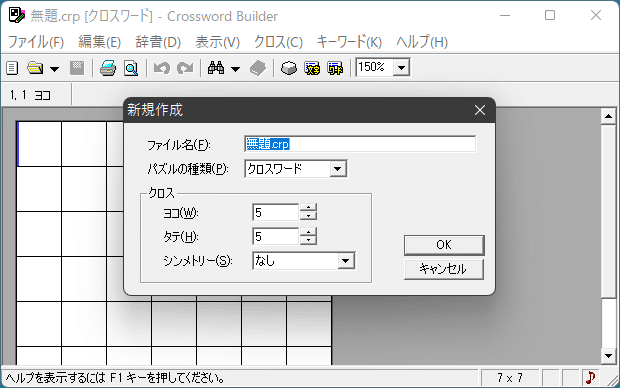Viewport: 620px width, 388px height.
Task: Click the Redo toolbar icon
Action: coord(185,68)
